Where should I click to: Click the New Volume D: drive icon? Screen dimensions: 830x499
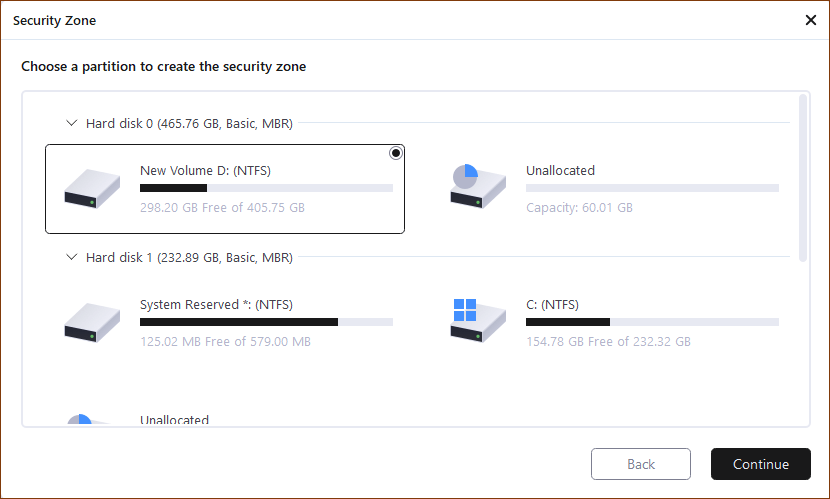92,188
